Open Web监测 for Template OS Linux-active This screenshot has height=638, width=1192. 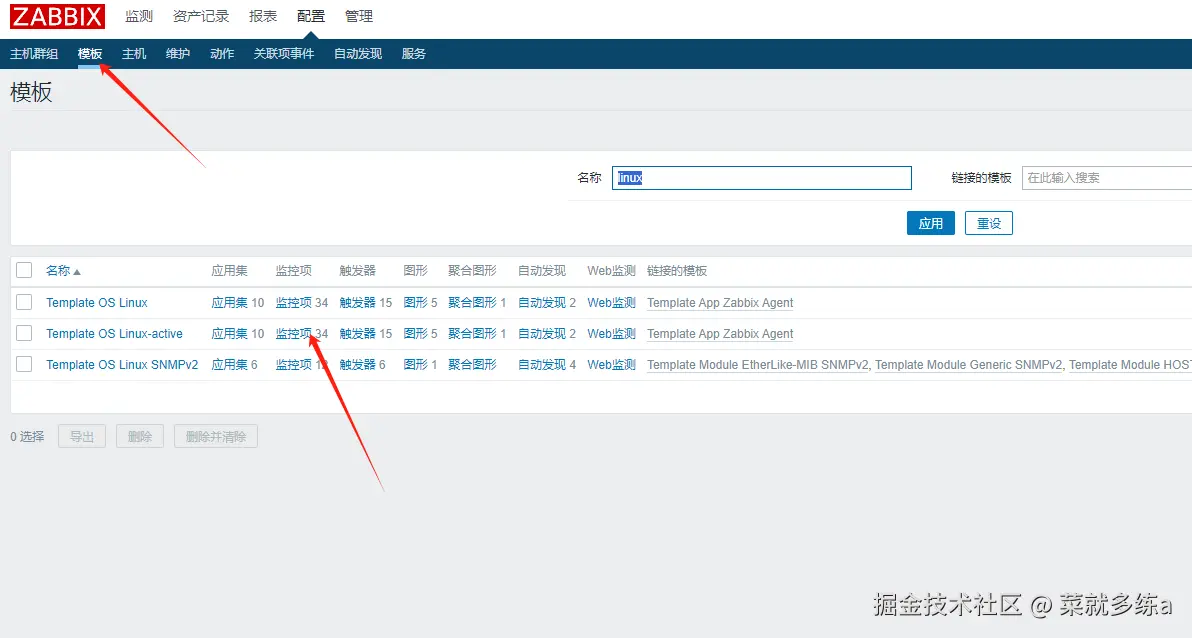[611, 334]
